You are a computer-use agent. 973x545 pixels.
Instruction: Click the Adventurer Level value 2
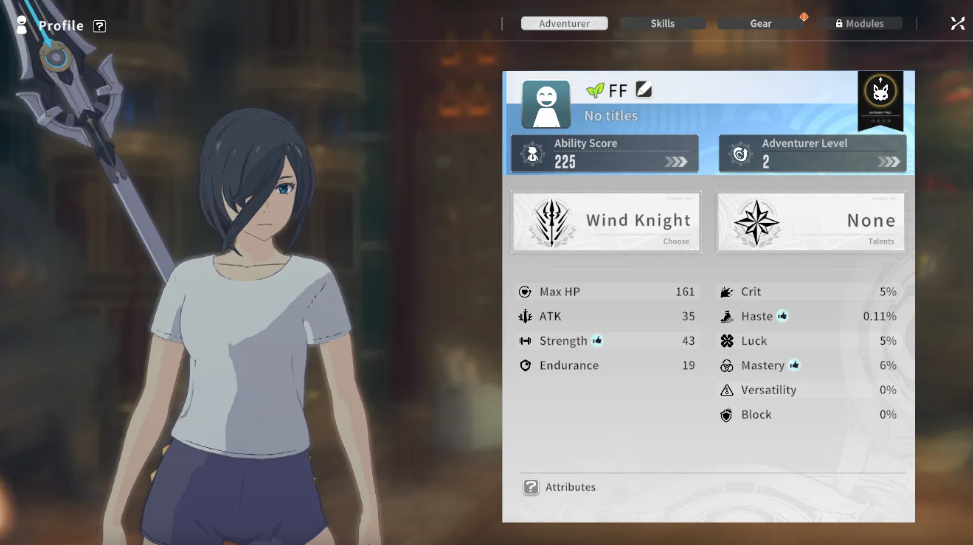(x=766, y=162)
